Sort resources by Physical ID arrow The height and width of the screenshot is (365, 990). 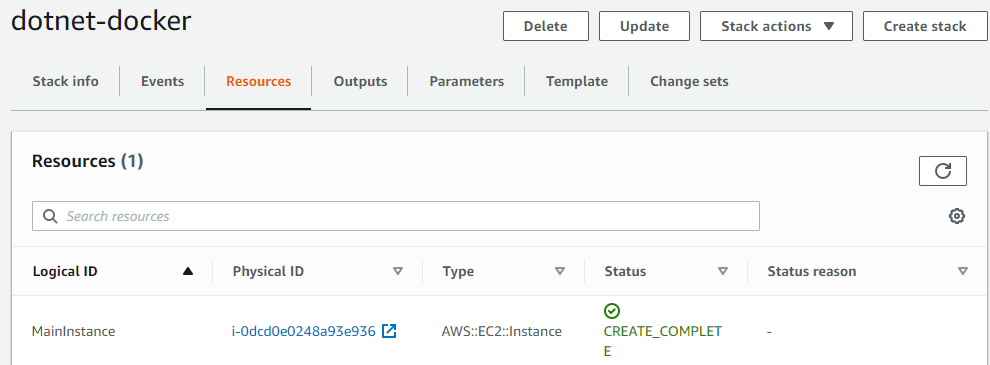(x=398, y=272)
